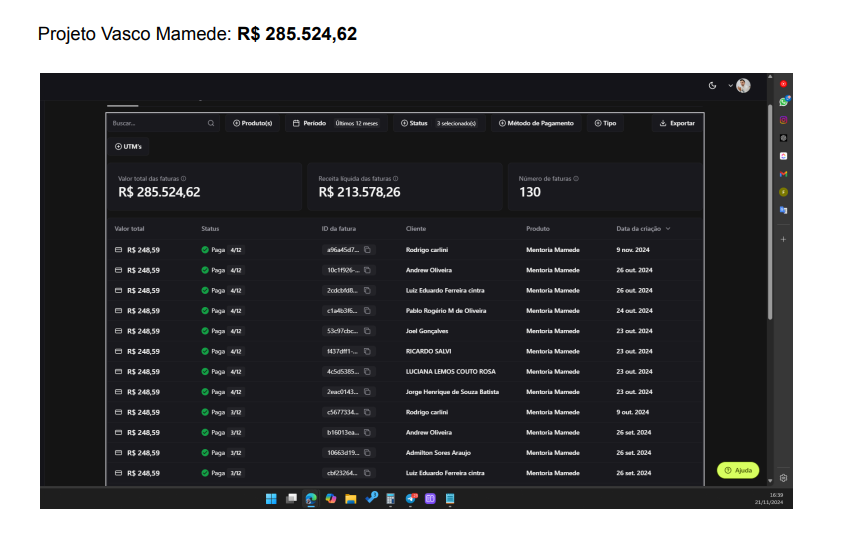This screenshot has width=847, height=533.
Task: Open sidebar settings gear icon
Action: 783,478
